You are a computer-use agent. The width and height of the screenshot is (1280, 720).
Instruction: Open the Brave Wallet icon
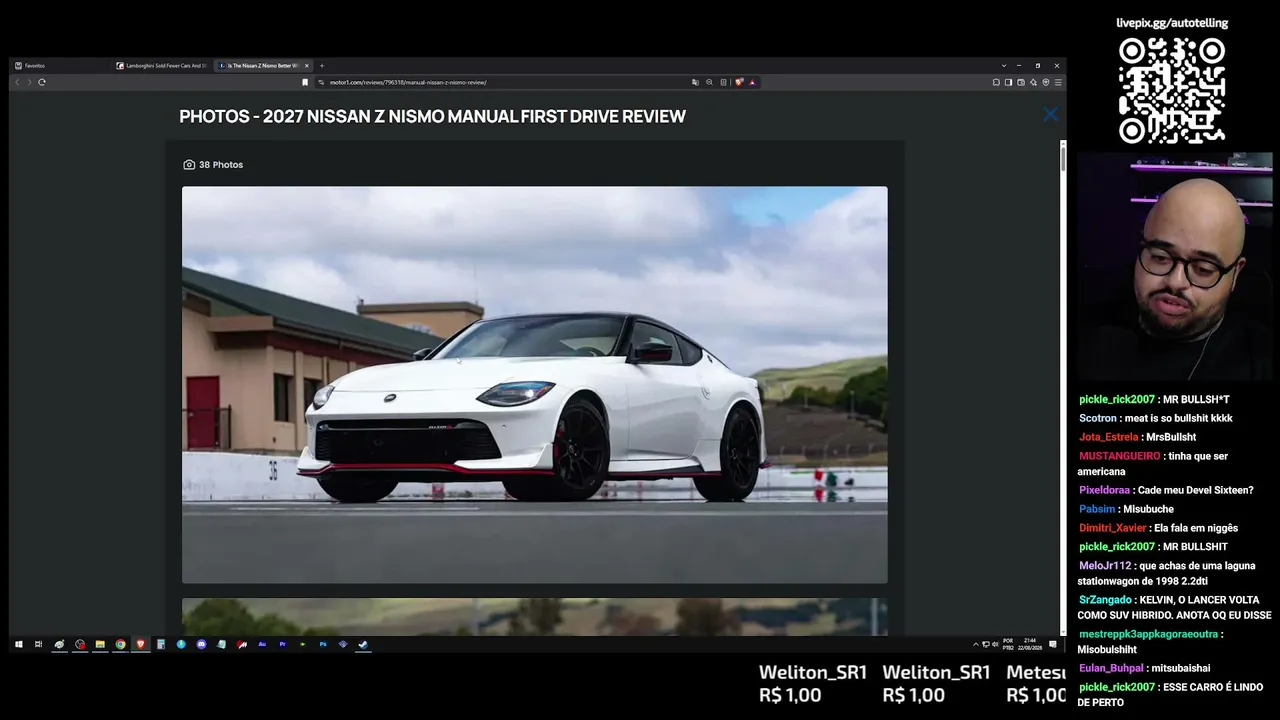(x=1021, y=82)
